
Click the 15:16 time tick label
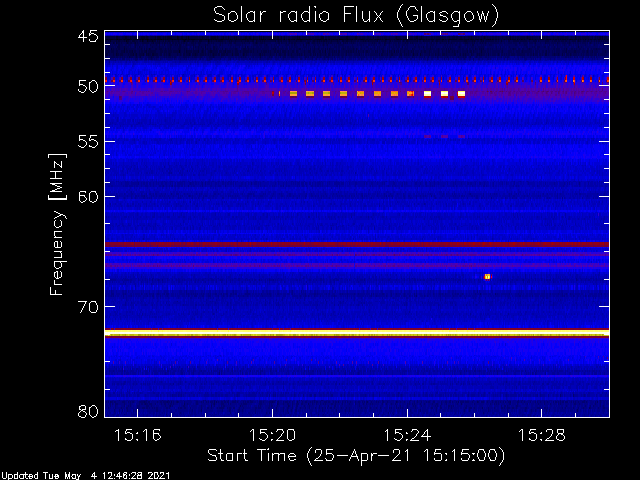pos(138,435)
